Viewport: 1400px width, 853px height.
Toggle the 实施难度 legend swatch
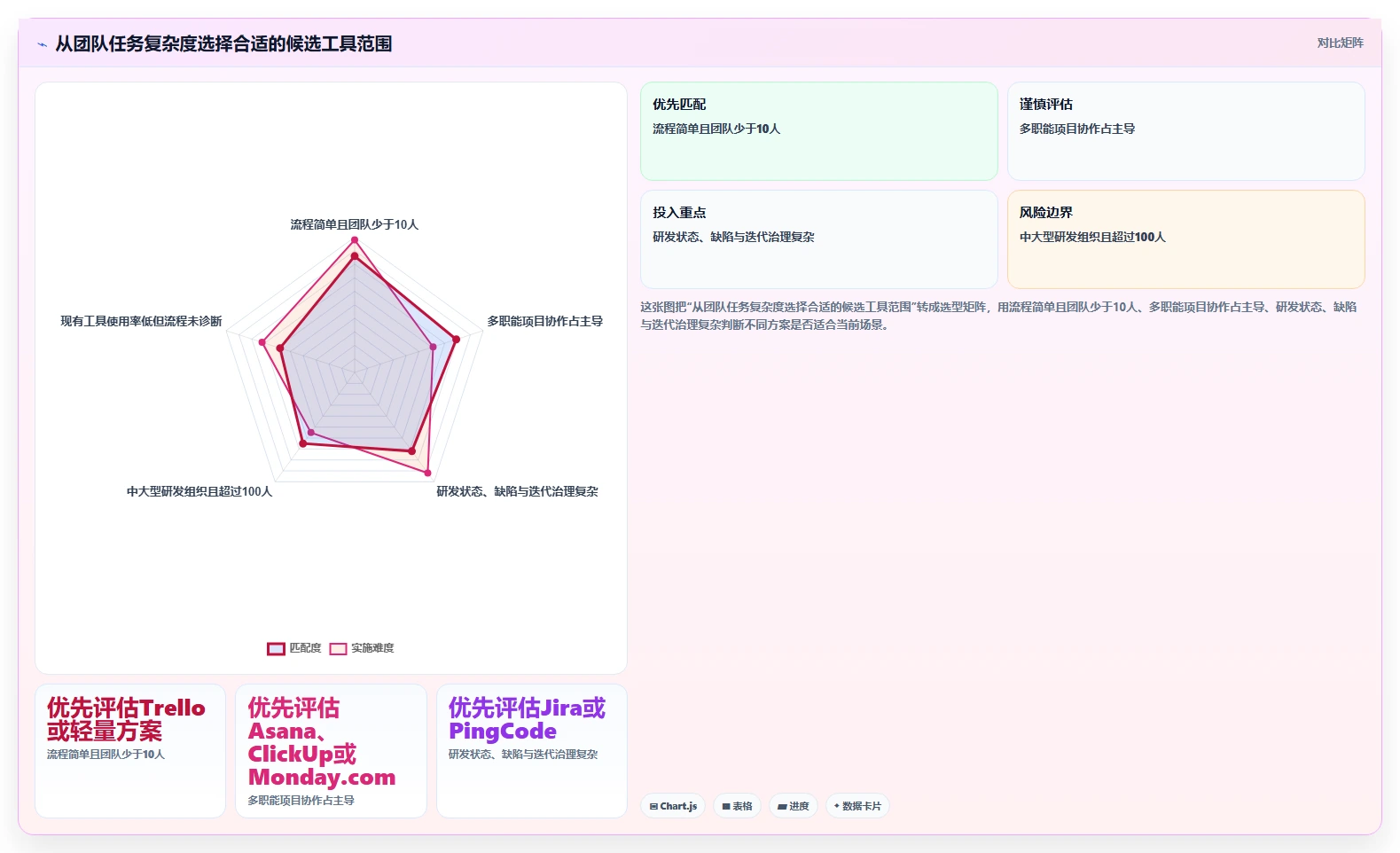click(x=338, y=648)
